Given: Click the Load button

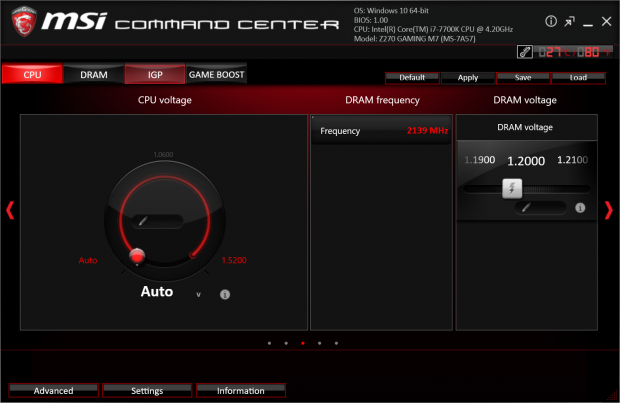Looking at the screenshot, I should [578, 78].
